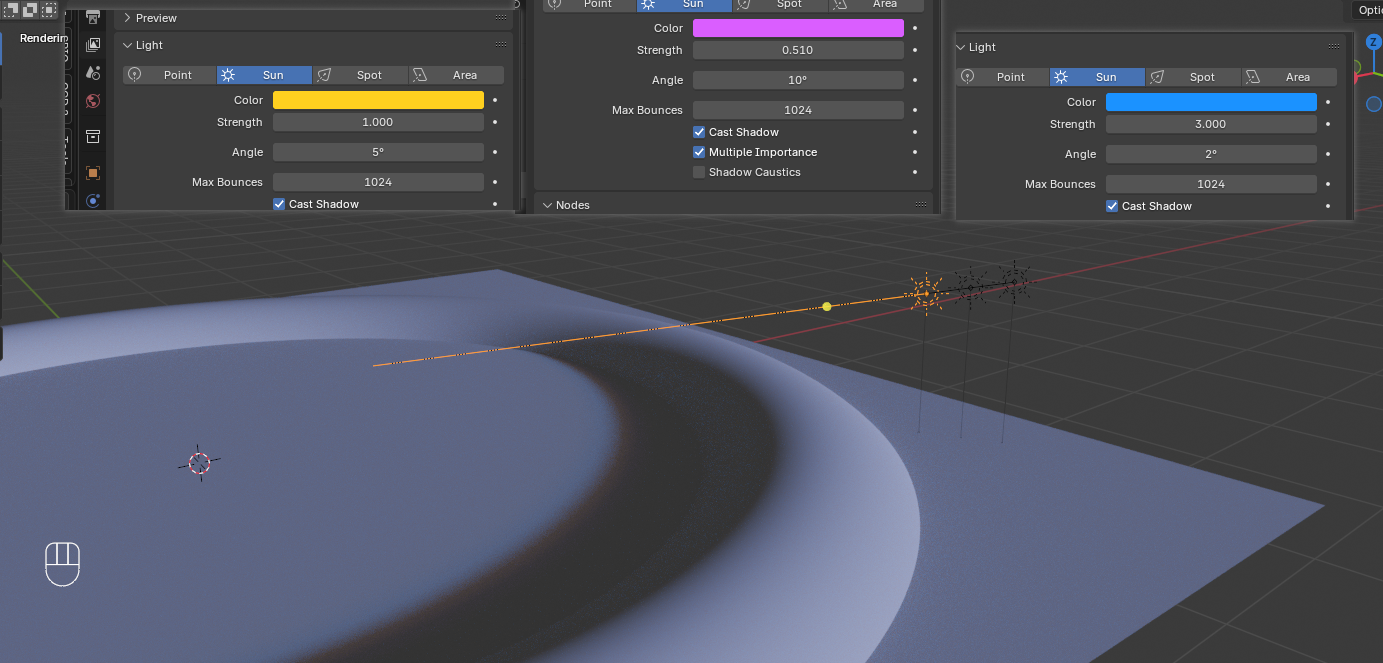Switch yellow light to Point type
The width and height of the screenshot is (1383, 663).
click(x=169, y=75)
